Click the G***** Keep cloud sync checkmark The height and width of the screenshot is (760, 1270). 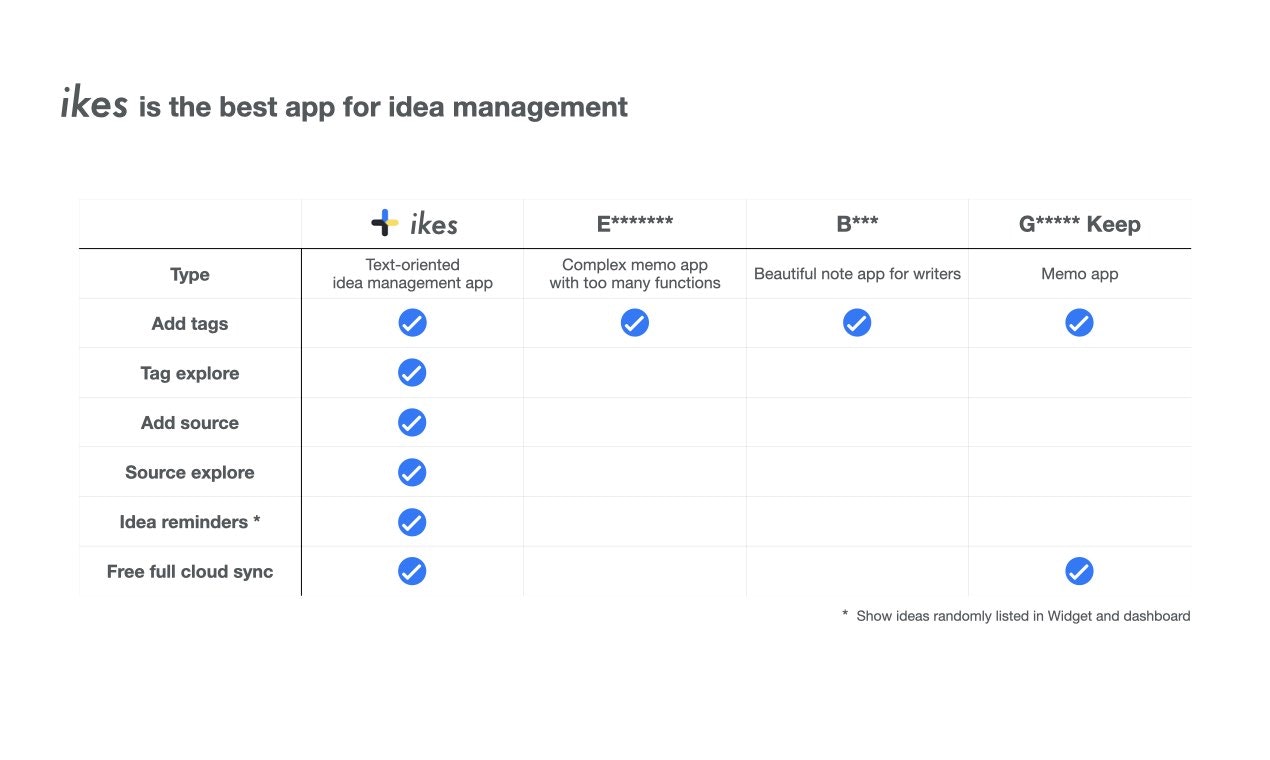pyautogui.click(x=1079, y=571)
